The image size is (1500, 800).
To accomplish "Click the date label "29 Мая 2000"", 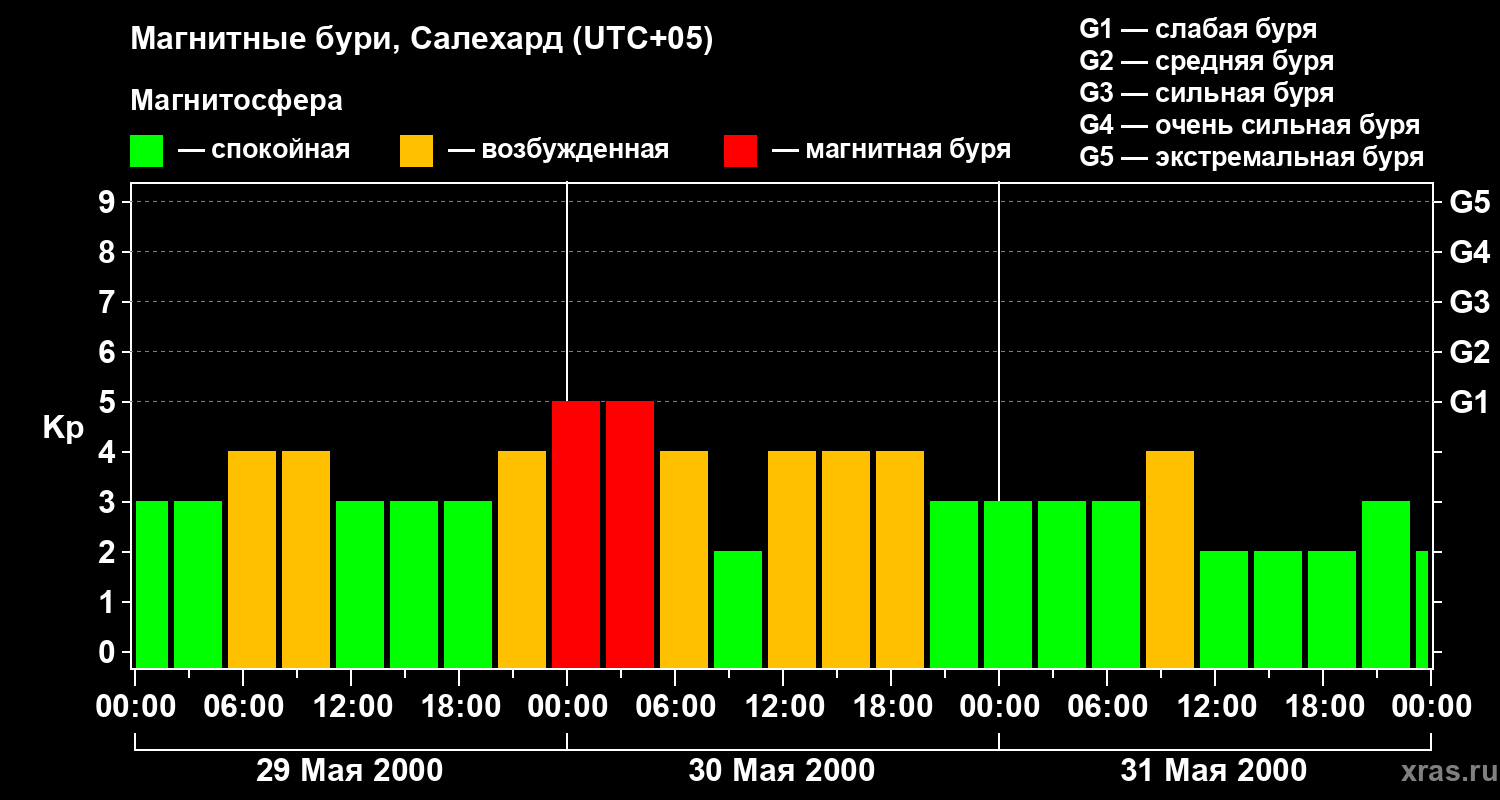I will (x=350, y=771).
